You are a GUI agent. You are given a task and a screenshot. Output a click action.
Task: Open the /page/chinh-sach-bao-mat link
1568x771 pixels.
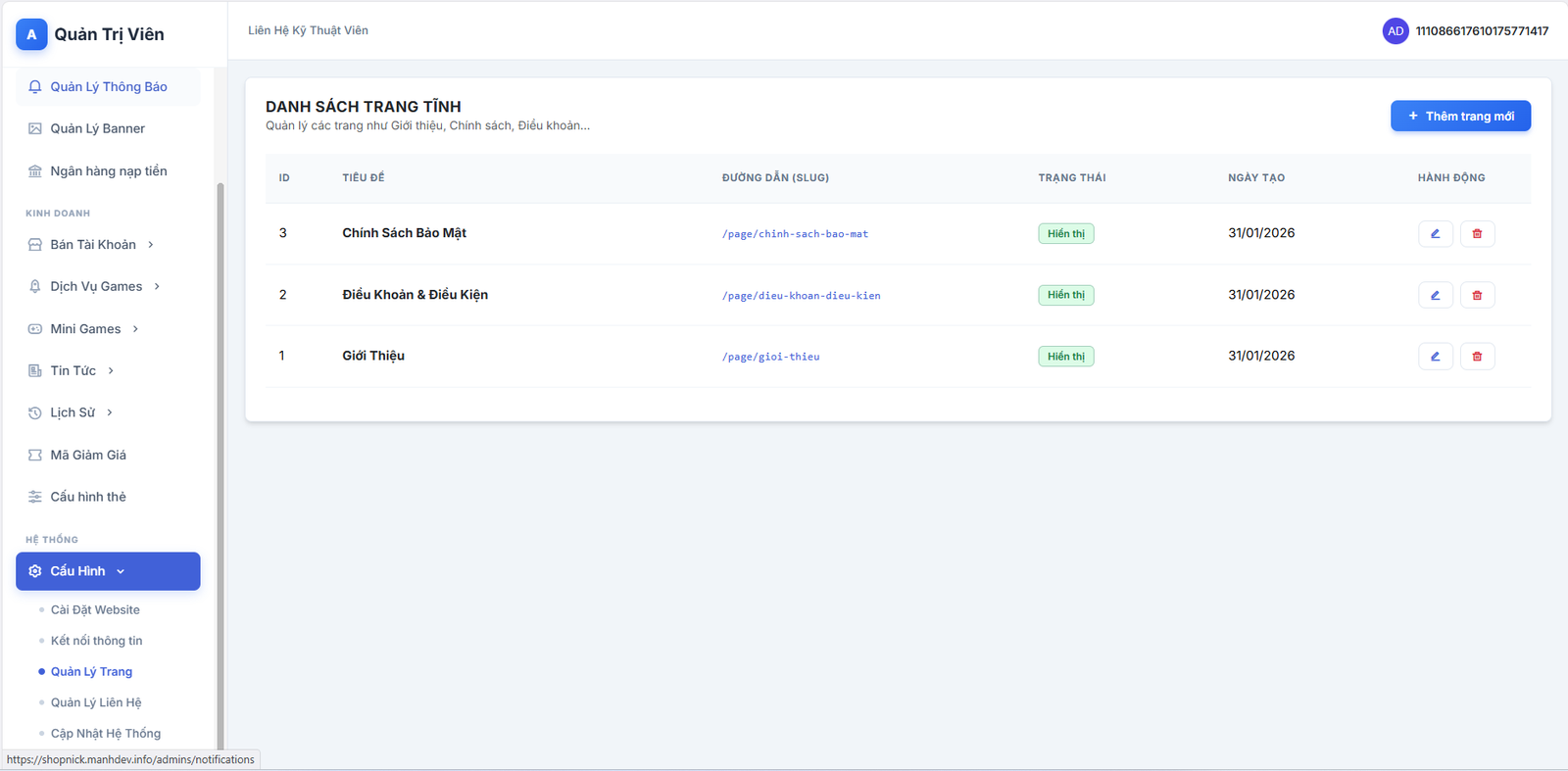point(795,234)
